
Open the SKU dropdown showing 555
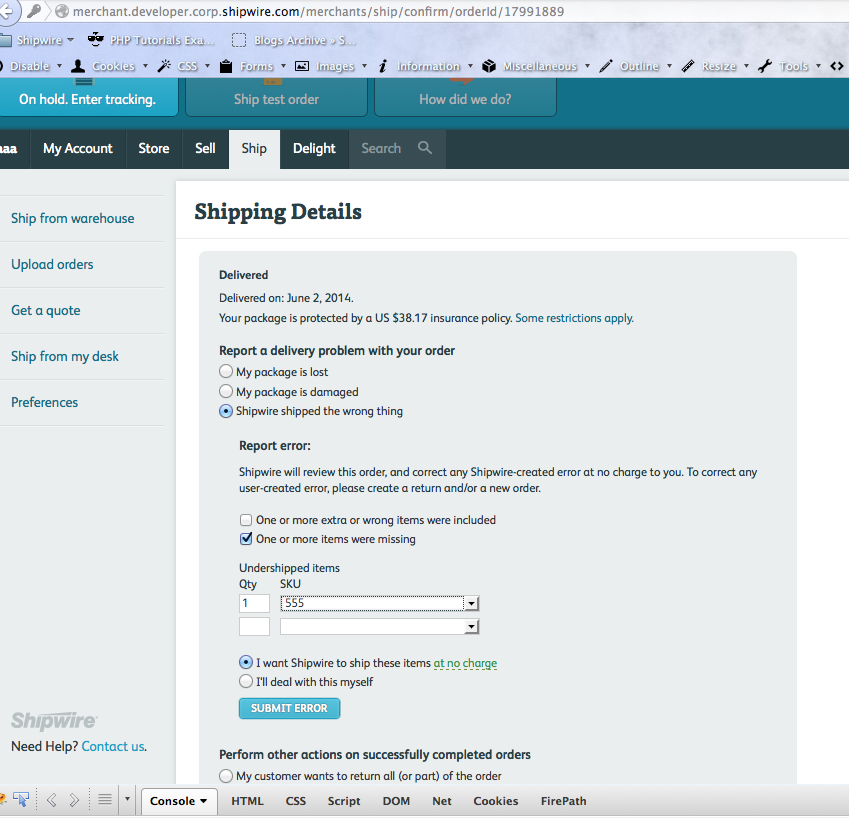pyautogui.click(x=380, y=603)
